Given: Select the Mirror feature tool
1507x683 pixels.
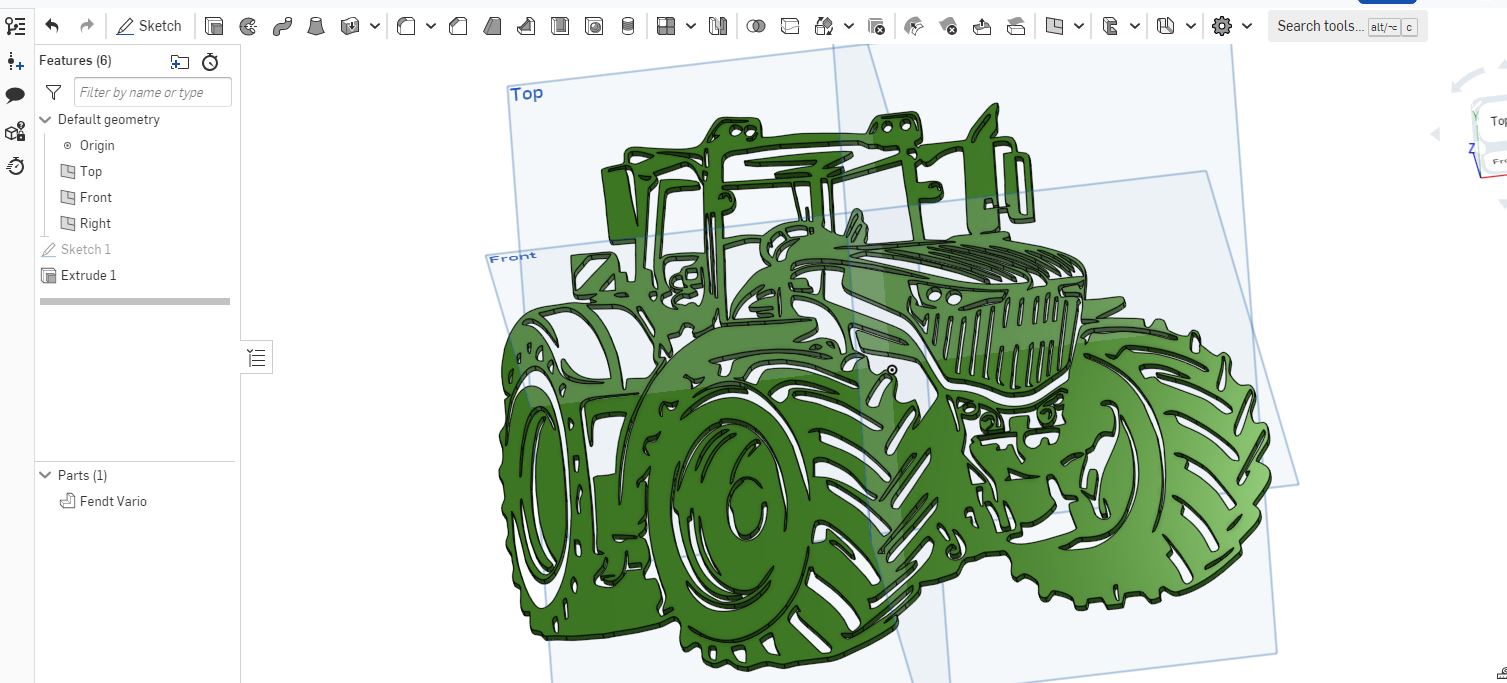Looking at the screenshot, I should pos(718,26).
